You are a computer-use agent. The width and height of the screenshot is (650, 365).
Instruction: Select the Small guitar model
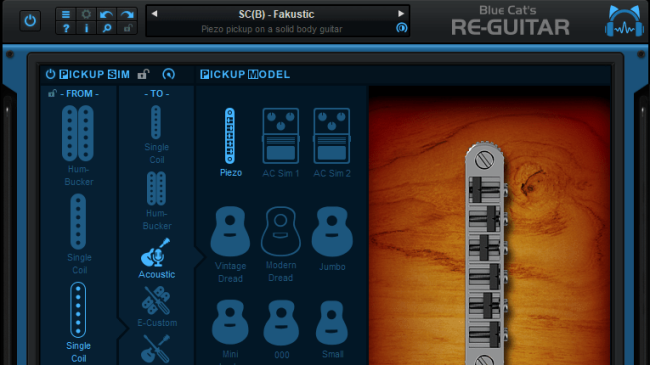tap(332, 329)
